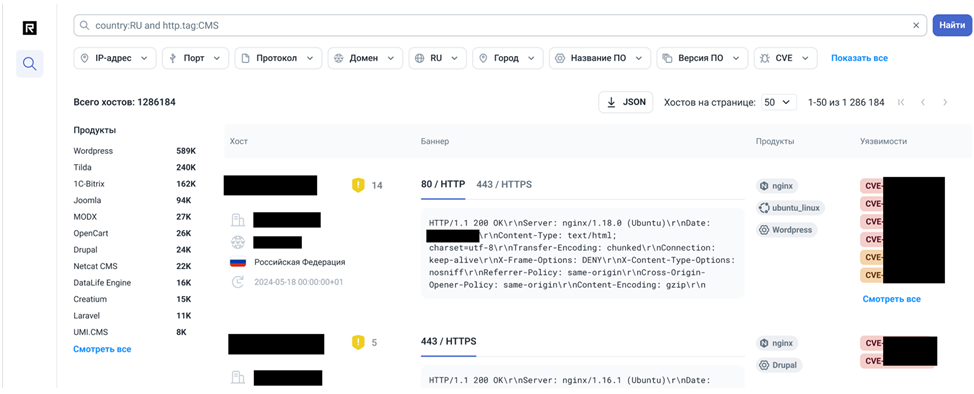Open the IP-адрес filter dropdown
The width and height of the screenshot is (974, 394).
coord(115,58)
